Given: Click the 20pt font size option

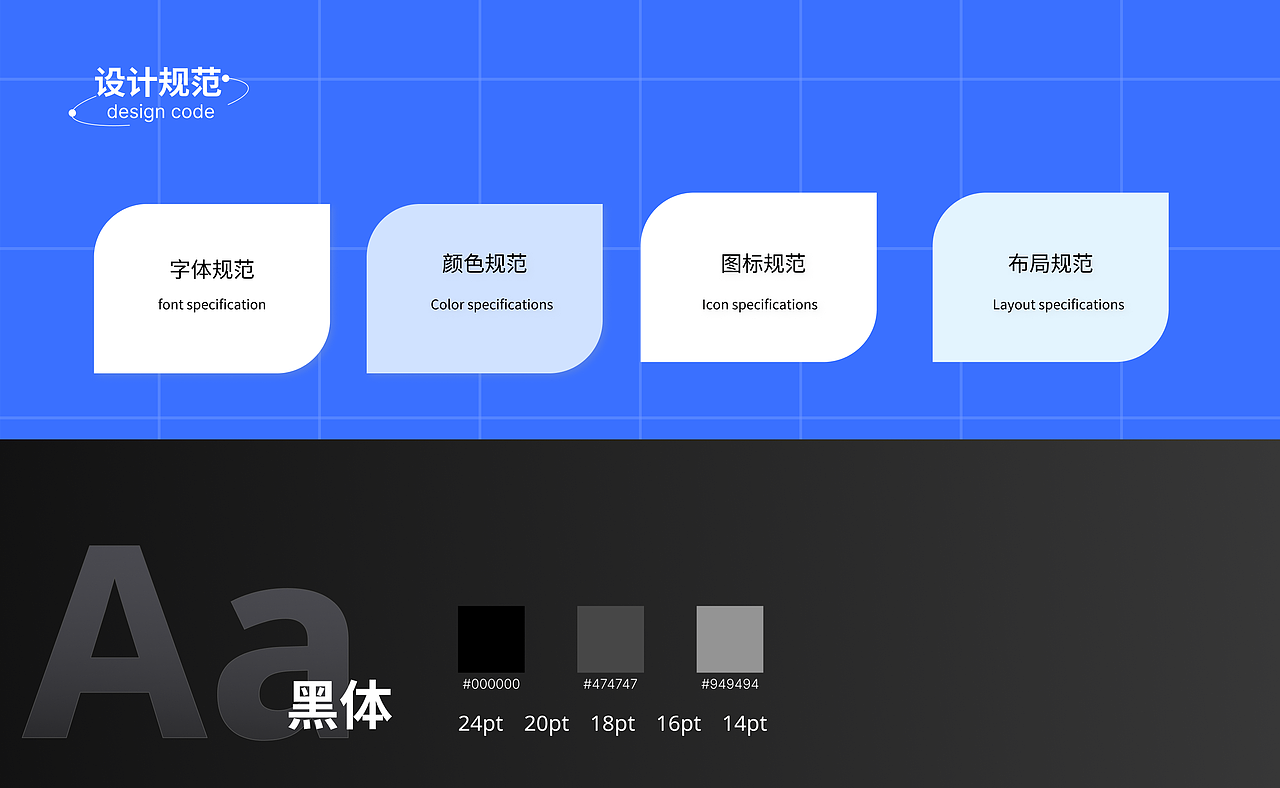Looking at the screenshot, I should [546, 723].
